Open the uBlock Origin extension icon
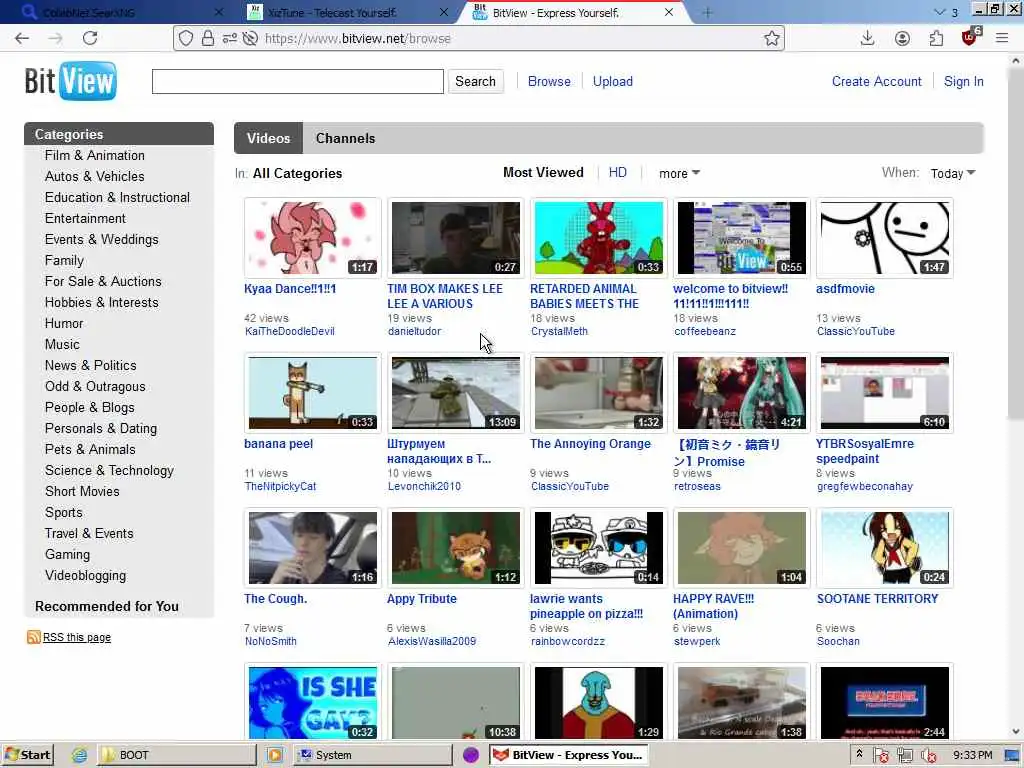Image resolution: width=1024 pixels, height=768 pixels. point(970,37)
